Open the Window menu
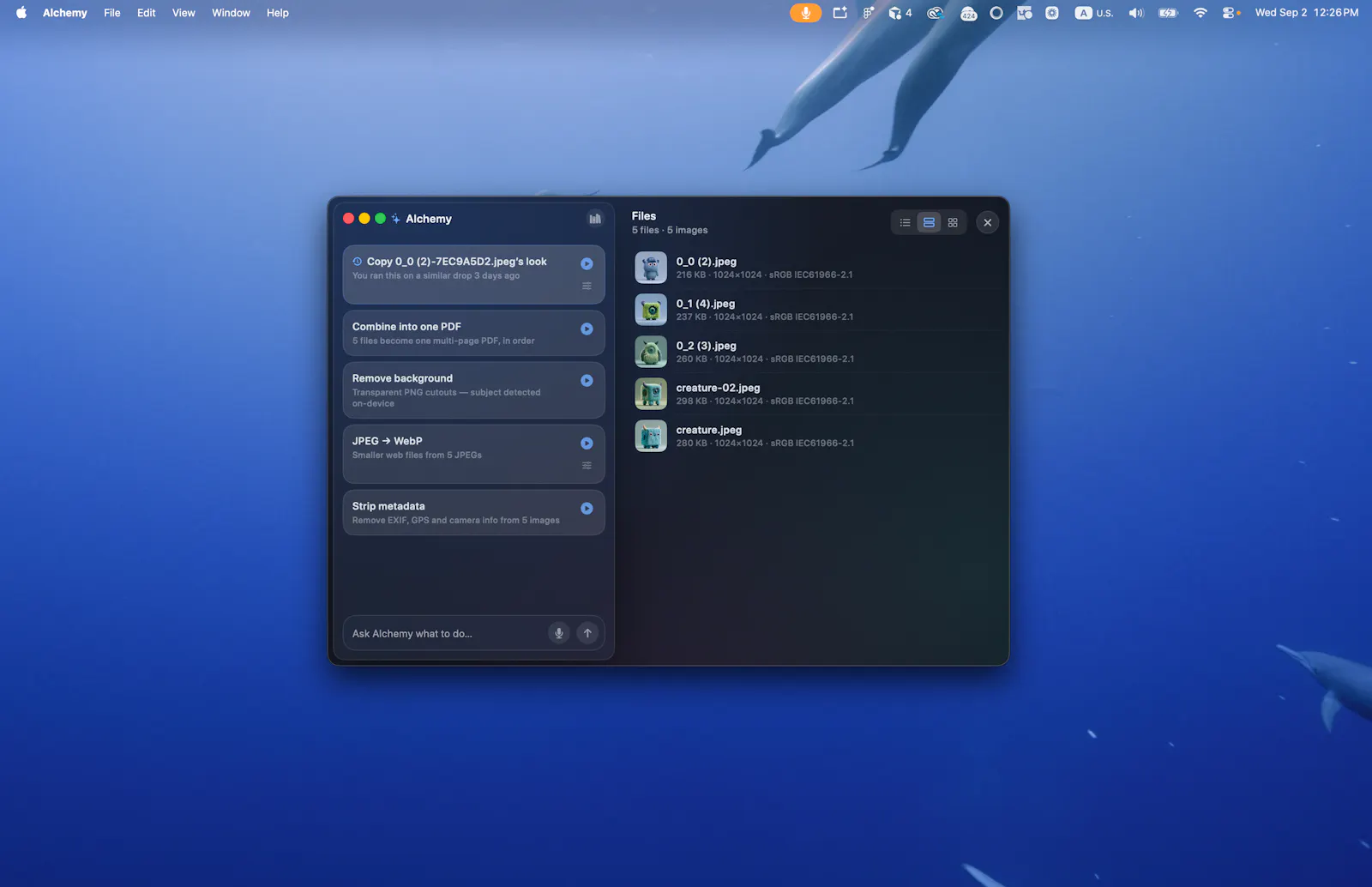The image size is (1372, 887). (231, 13)
